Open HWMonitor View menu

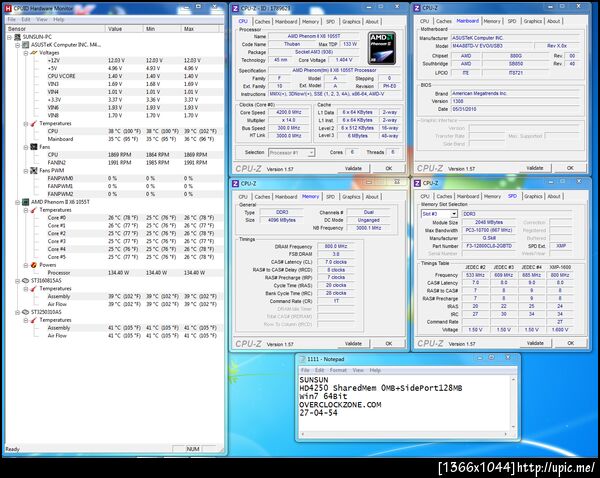[x=42, y=19]
